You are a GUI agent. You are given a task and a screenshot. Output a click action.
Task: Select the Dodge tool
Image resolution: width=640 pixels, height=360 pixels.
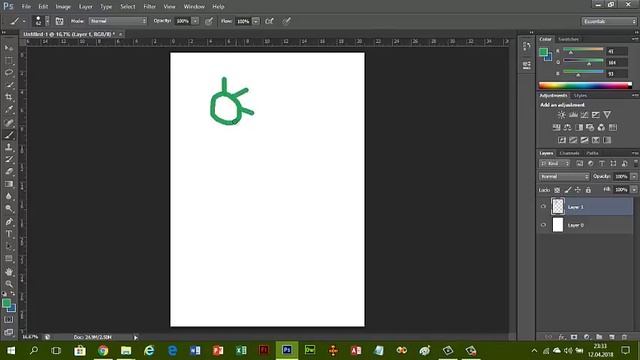[x=9, y=209]
